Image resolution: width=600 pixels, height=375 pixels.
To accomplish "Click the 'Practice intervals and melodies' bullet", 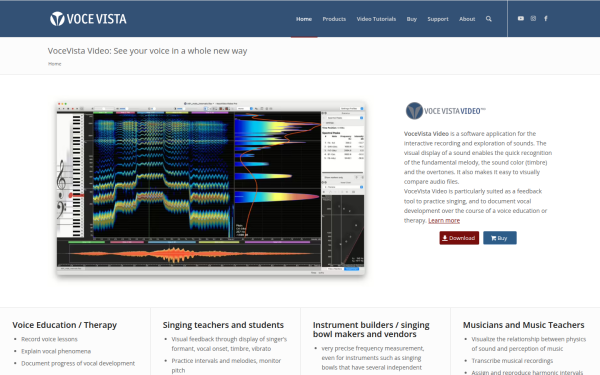I will [226, 365].
